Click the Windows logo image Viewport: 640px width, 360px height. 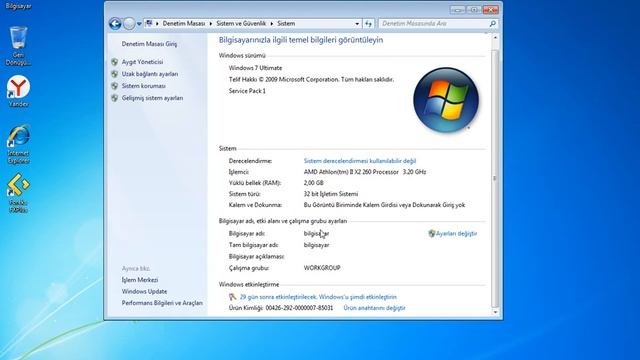446,100
